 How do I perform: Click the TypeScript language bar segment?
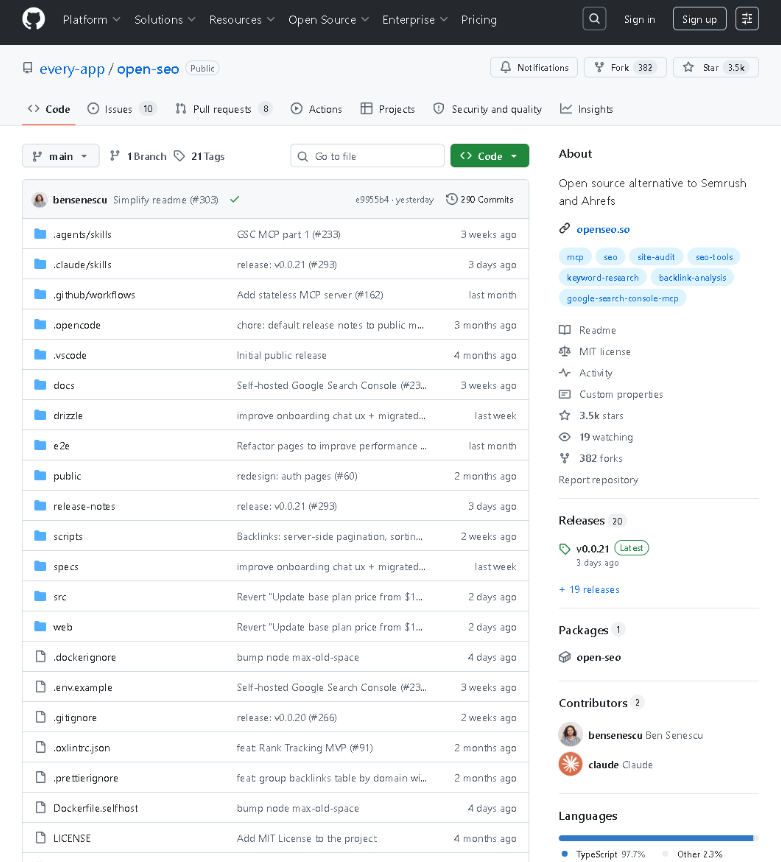655,838
